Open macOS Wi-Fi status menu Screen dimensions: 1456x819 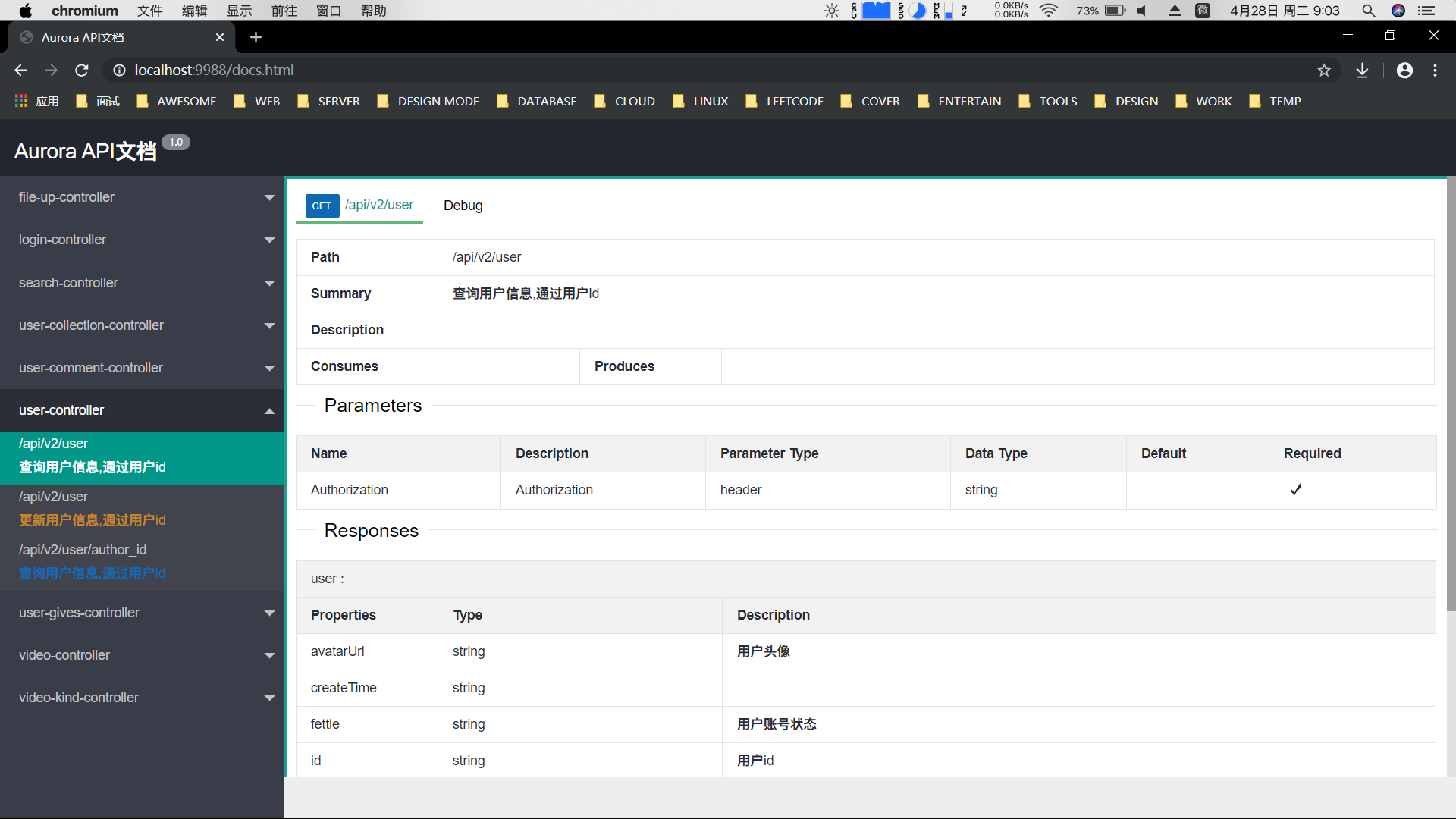1049,11
